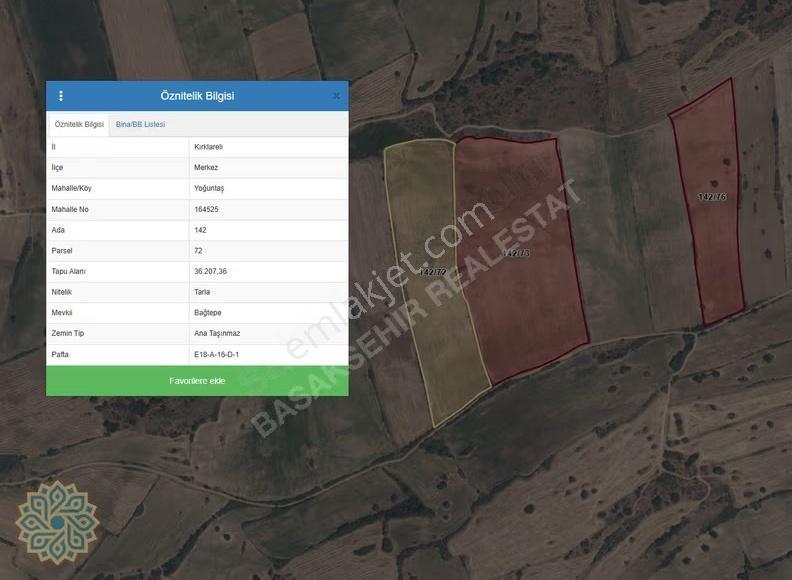
Task: Open the three-dot menu in Öznitelik Bilgisi header
Action: pyautogui.click(x=61, y=96)
